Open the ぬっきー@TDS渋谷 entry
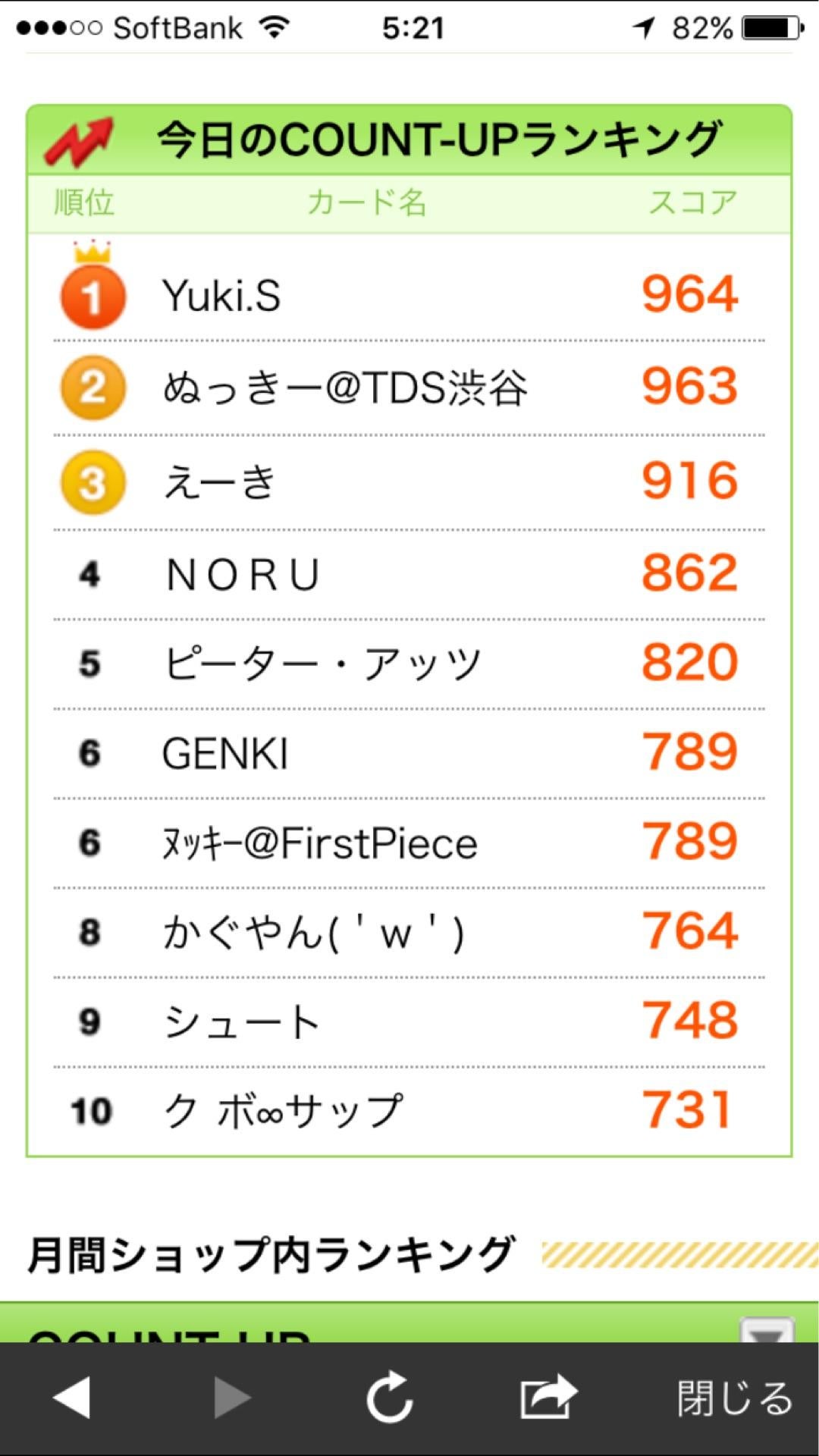 coord(345,388)
